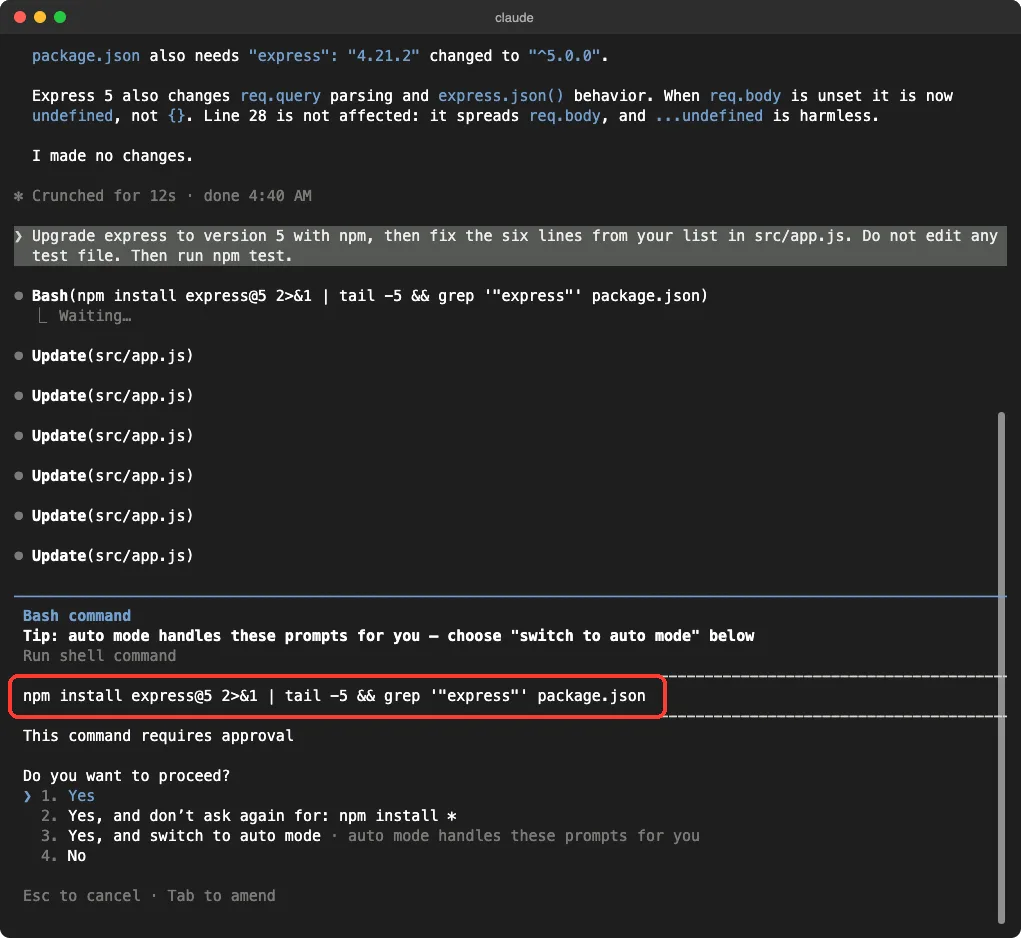Image resolution: width=1021 pixels, height=938 pixels.
Task: Click the yellow minimize window button
Action: [x=40, y=17]
